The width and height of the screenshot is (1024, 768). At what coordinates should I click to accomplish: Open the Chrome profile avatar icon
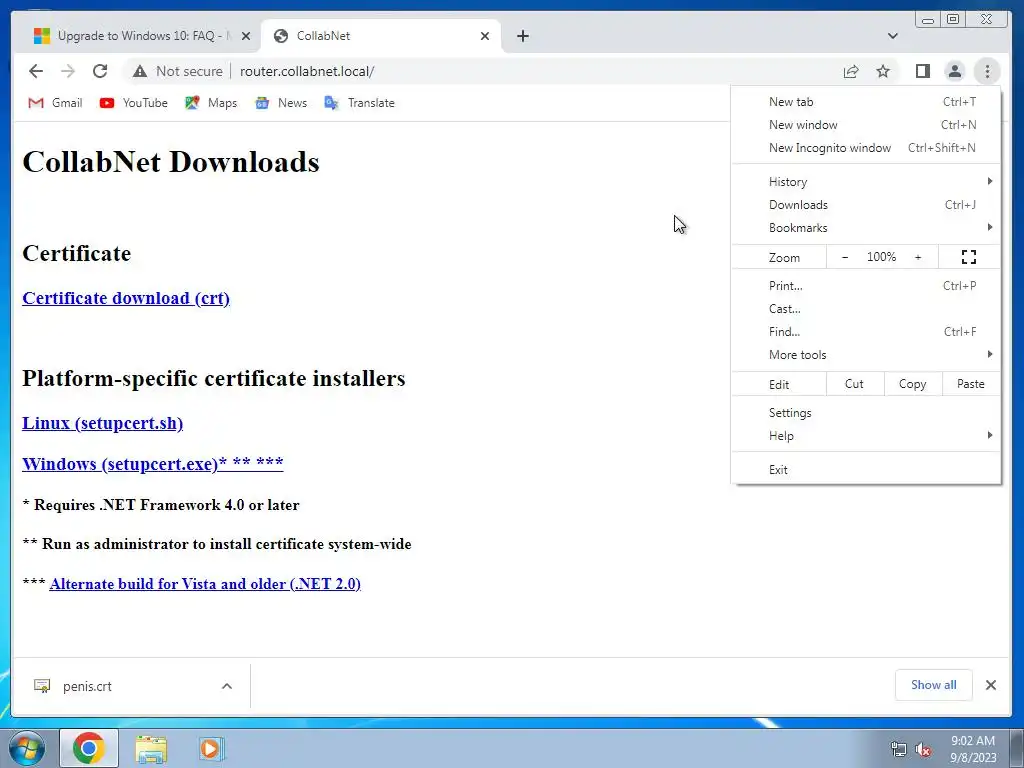point(955,71)
